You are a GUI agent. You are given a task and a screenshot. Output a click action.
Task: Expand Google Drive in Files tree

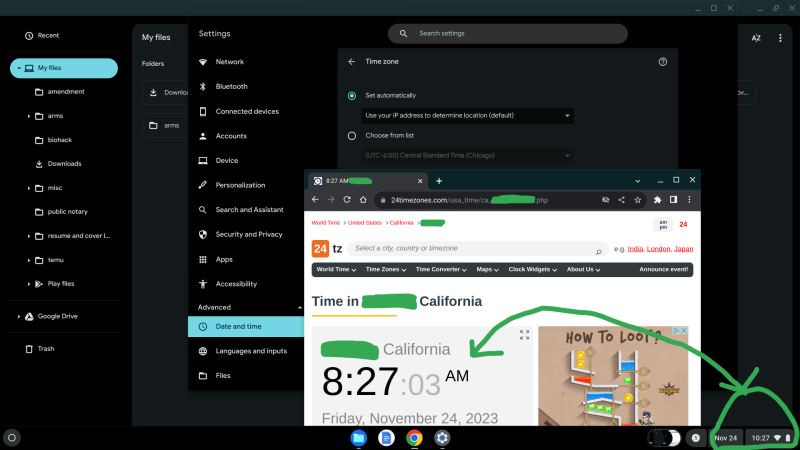19,316
